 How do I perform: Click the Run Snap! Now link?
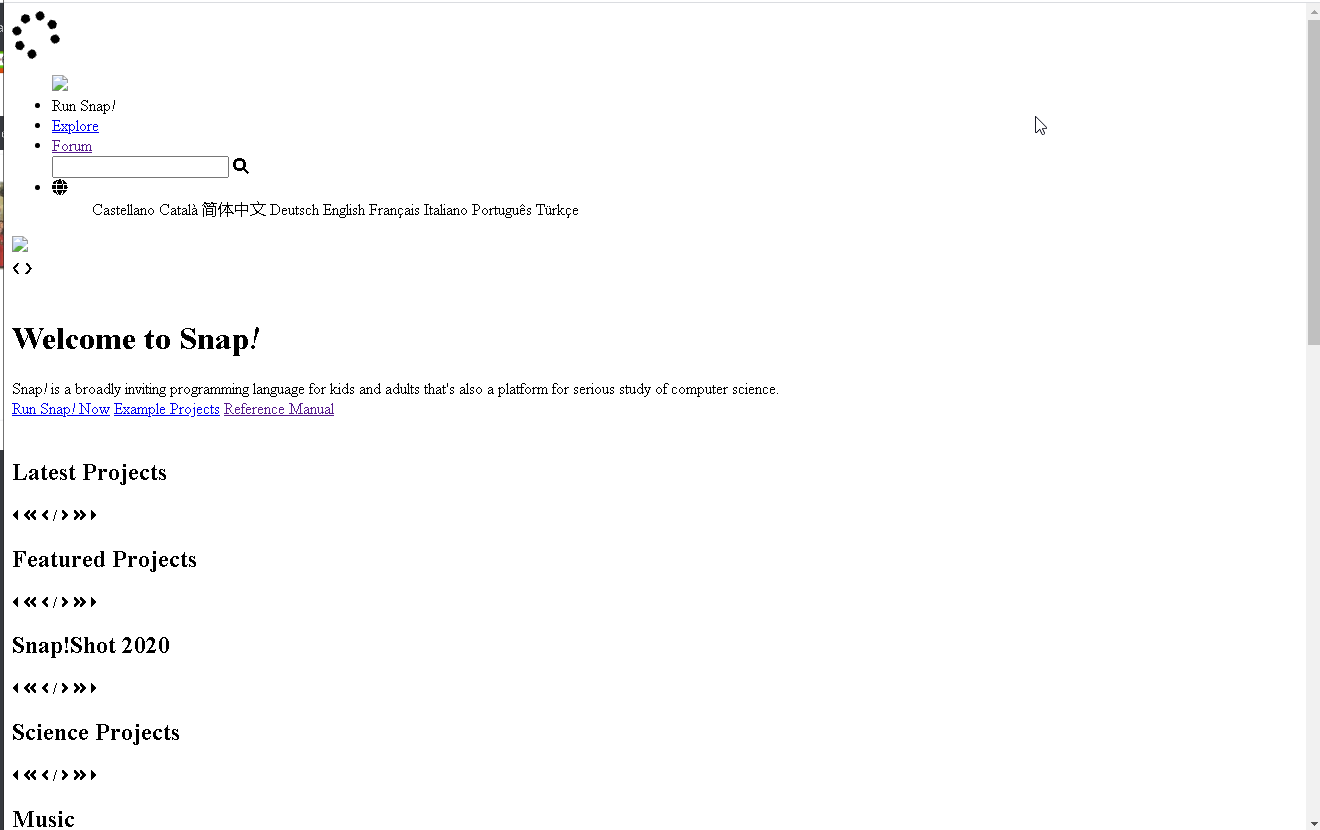61,409
